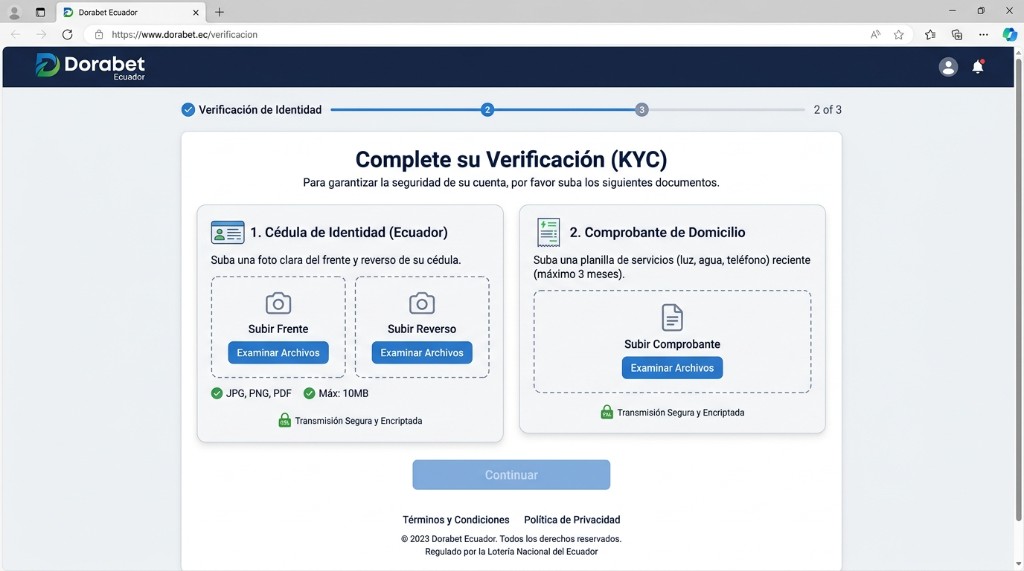Image resolution: width=1024 pixels, height=571 pixels.
Task: Open the Copilot icon in browser toolbar
Action: coord(1010,35)
